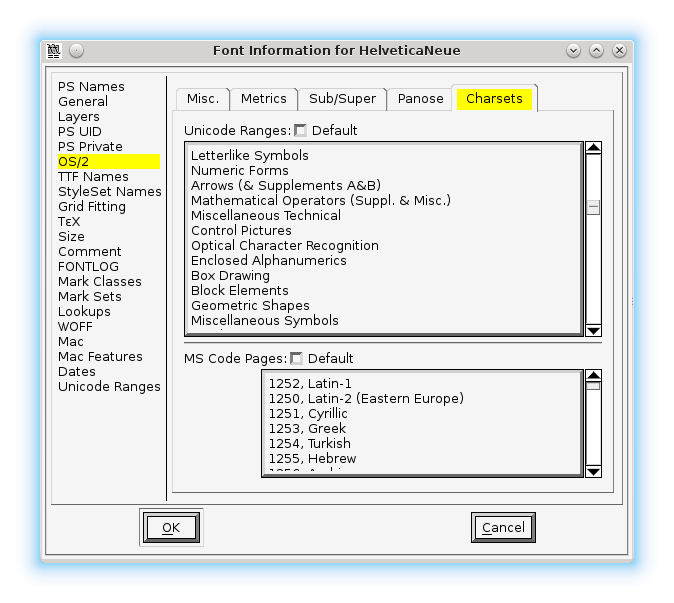Image resolution: width=674 pixels, height=603 pixels.
Task: Select the Charsets tab
Action: (494, 98)
